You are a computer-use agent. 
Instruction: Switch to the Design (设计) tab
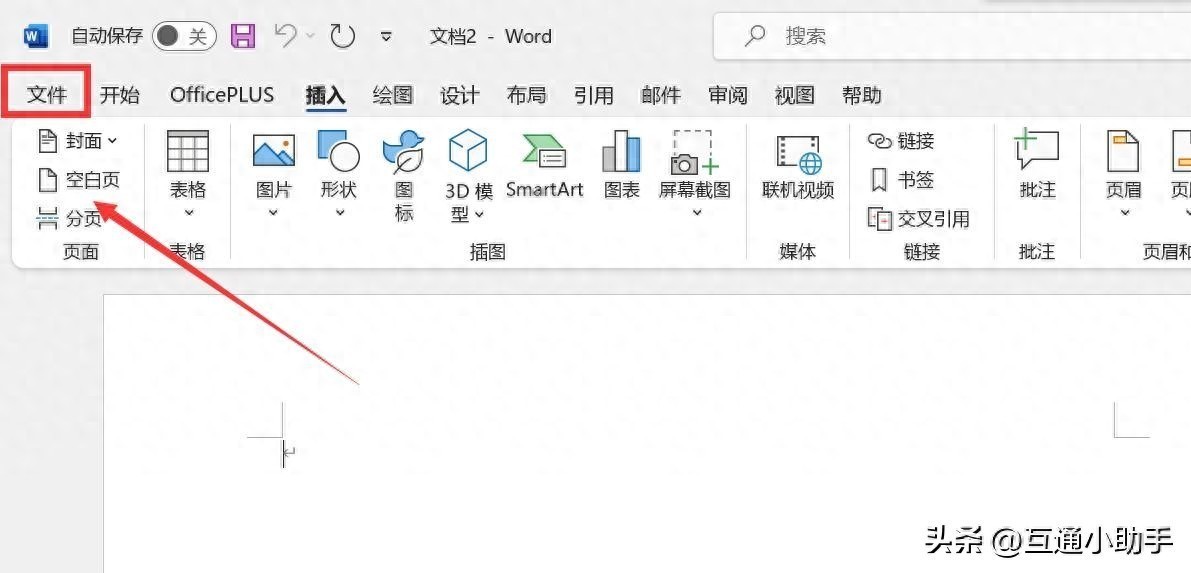click(459, 95)
